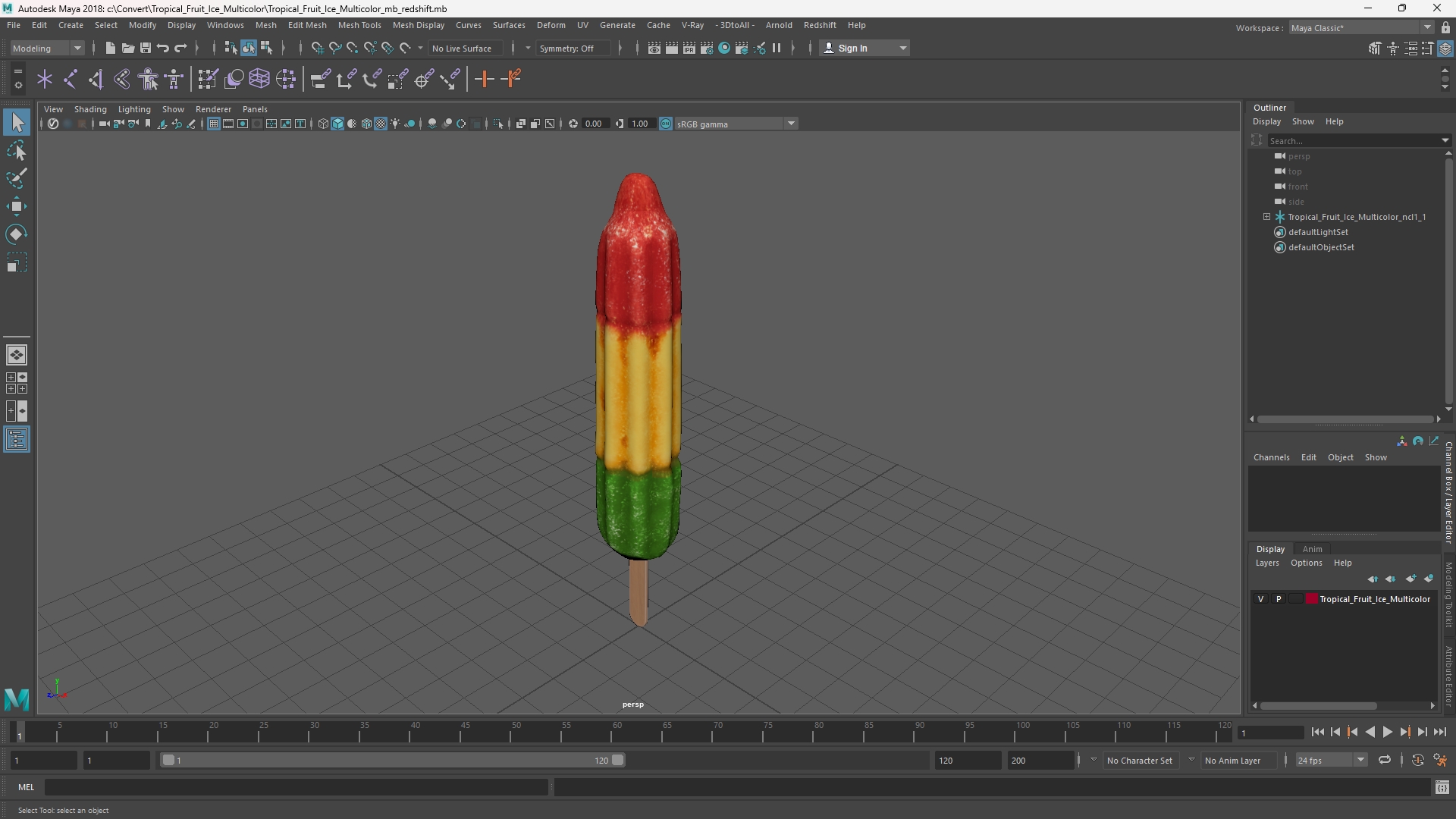Image resolution: width=1456 pixels, height=819 pixels.
Task: Open the Modeling menu set dropdown
Action: point(47,48)
